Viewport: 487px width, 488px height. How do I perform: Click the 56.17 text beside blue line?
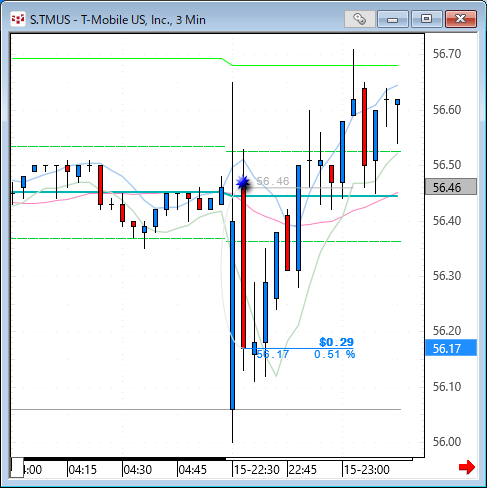(x=273, y=354)
